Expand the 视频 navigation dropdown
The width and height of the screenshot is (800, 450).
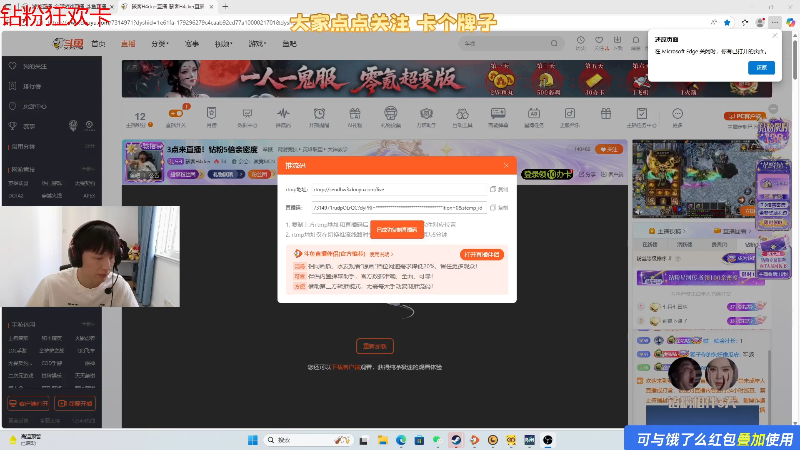pos(223,44)
